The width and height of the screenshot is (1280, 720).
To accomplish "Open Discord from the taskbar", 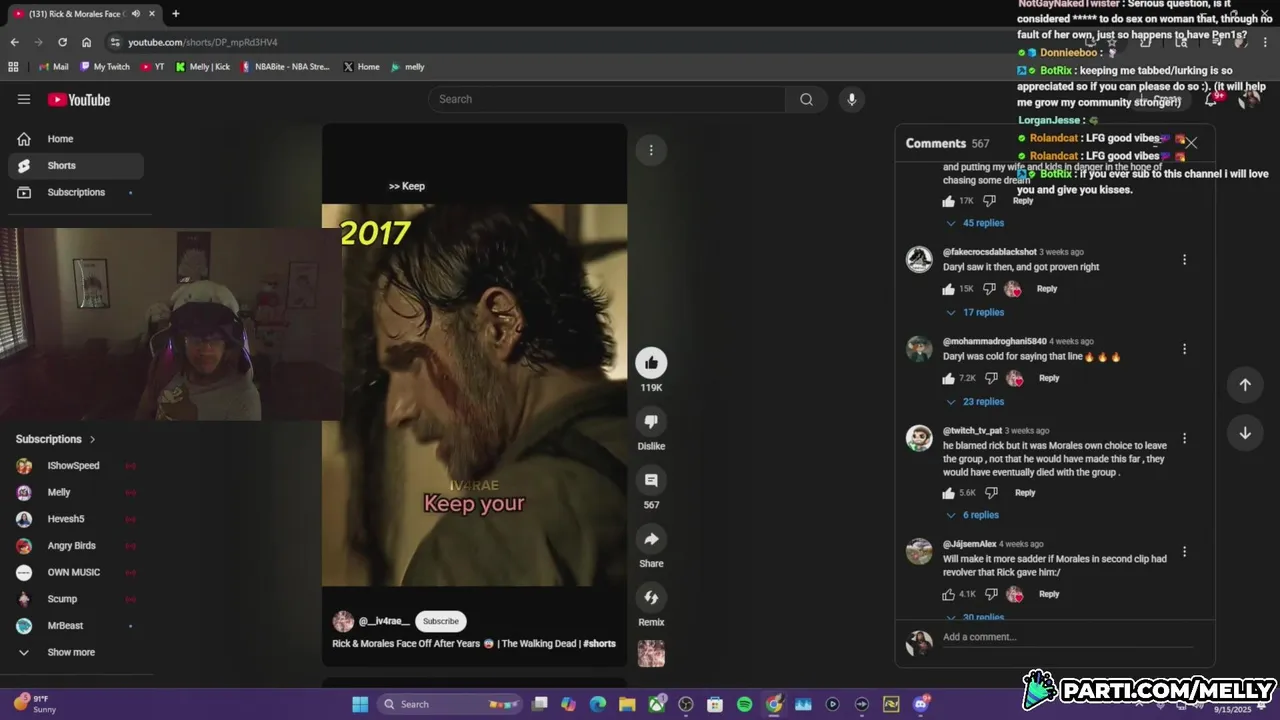I will [x=921, y=704].
